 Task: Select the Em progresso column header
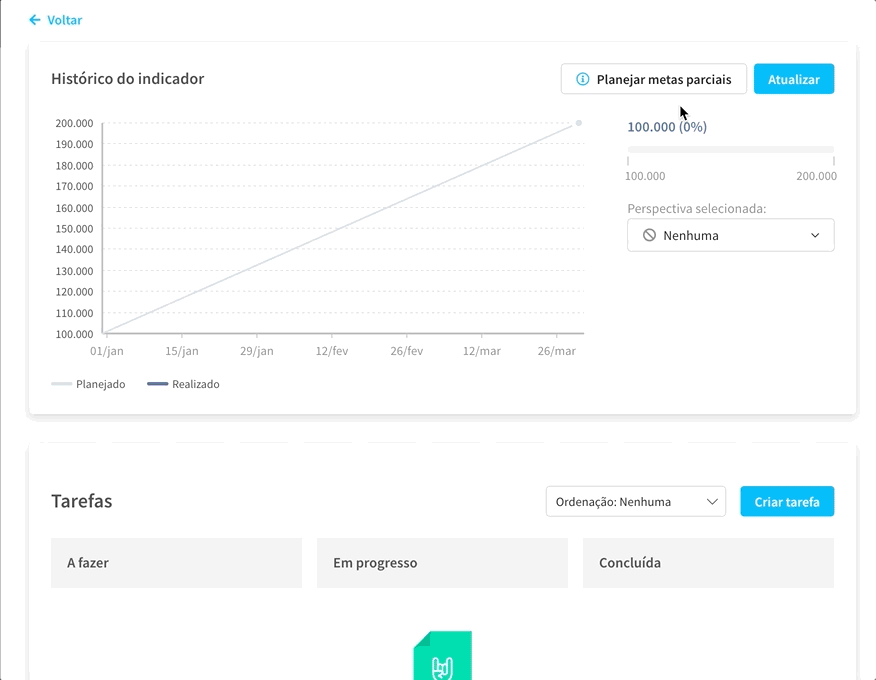pos(442,562)
